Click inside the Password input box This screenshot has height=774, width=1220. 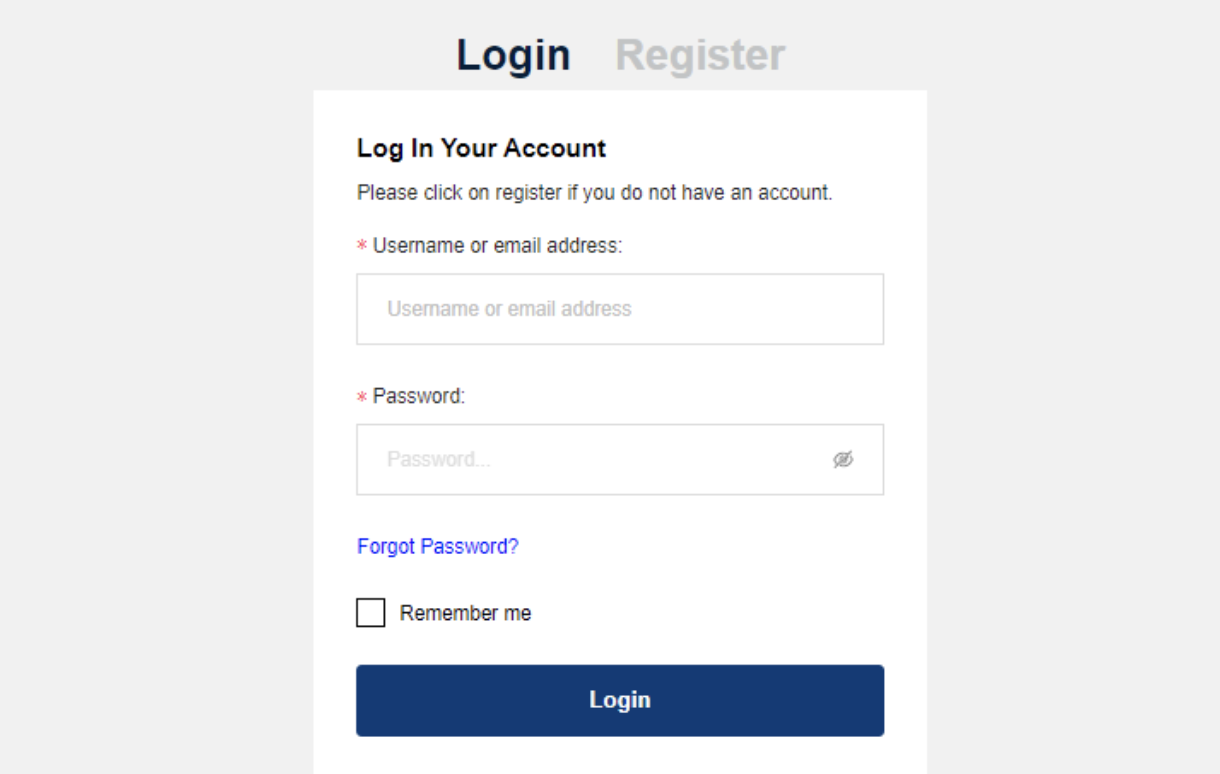tap(600, 459)
